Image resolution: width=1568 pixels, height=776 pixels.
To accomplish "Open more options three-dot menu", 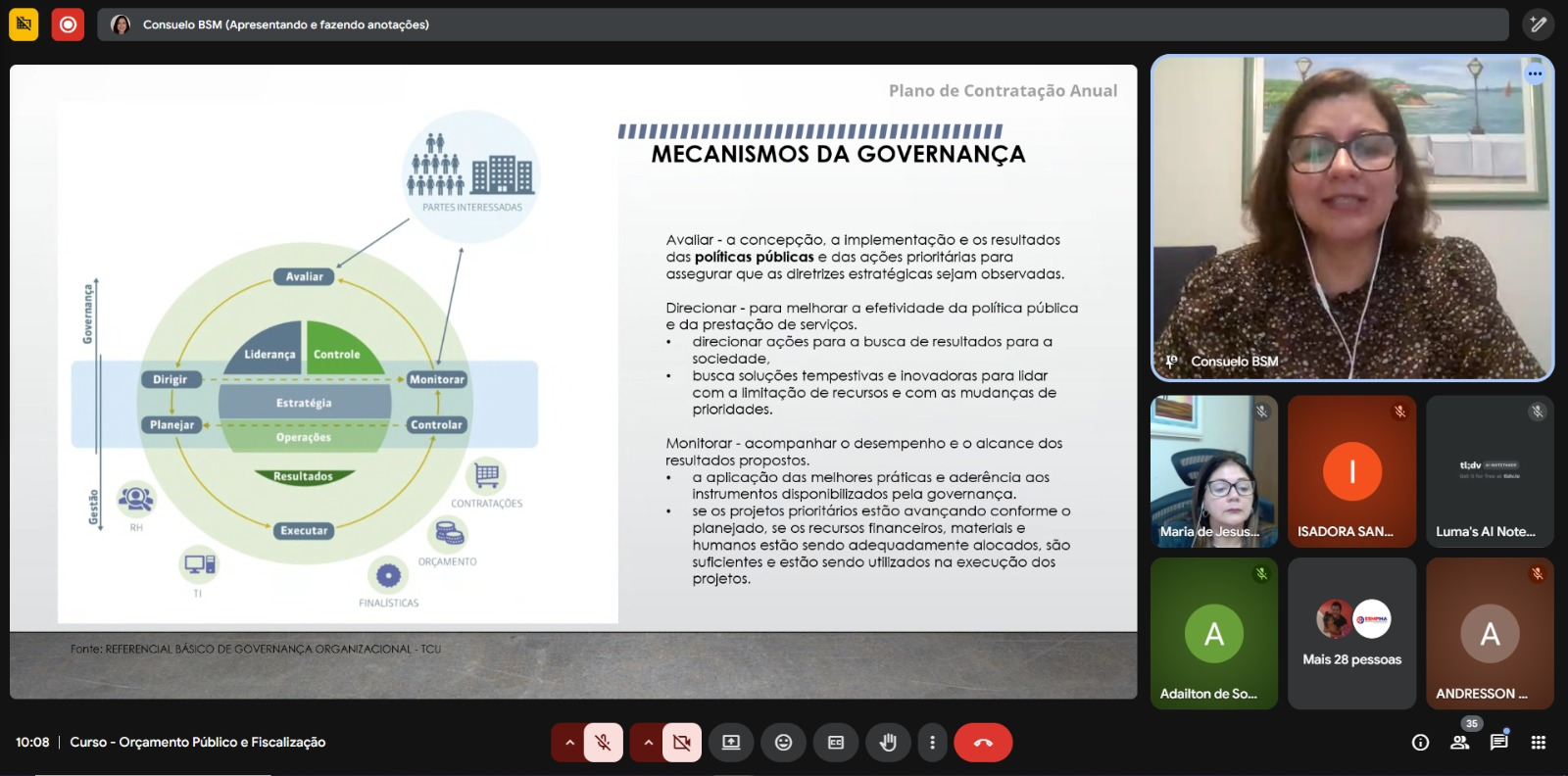I will [932, 743].
